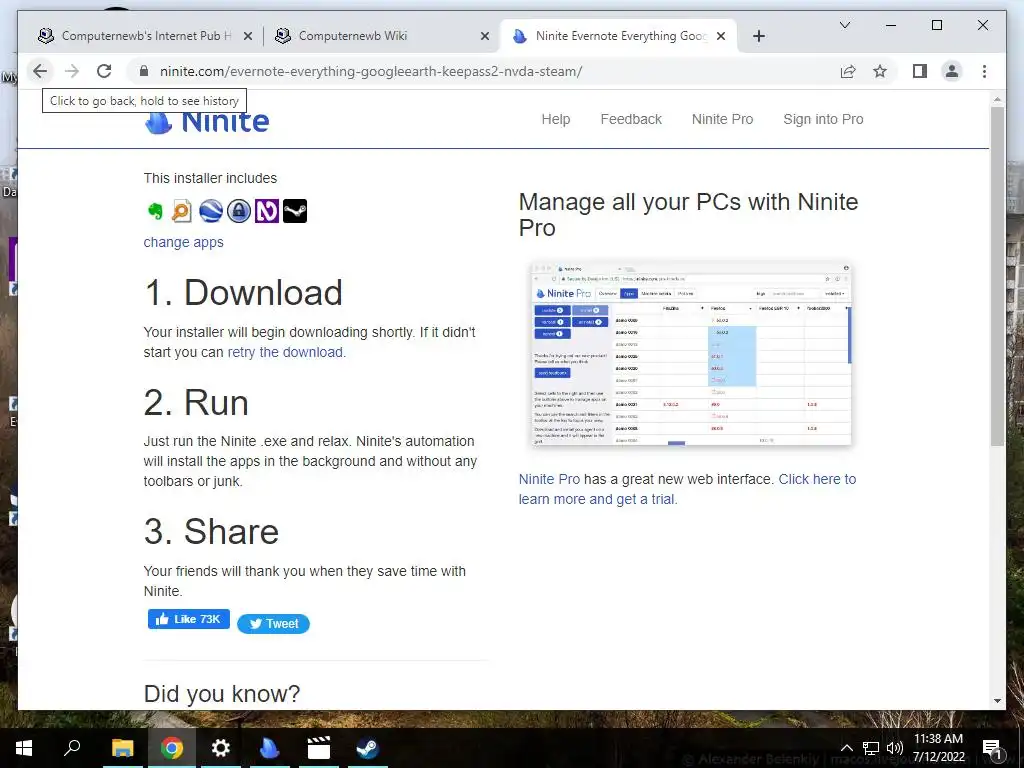The height and width of the screenshot is (768, 1024).
Task: Click the network tray icon
Action: [x=871, y=748]
